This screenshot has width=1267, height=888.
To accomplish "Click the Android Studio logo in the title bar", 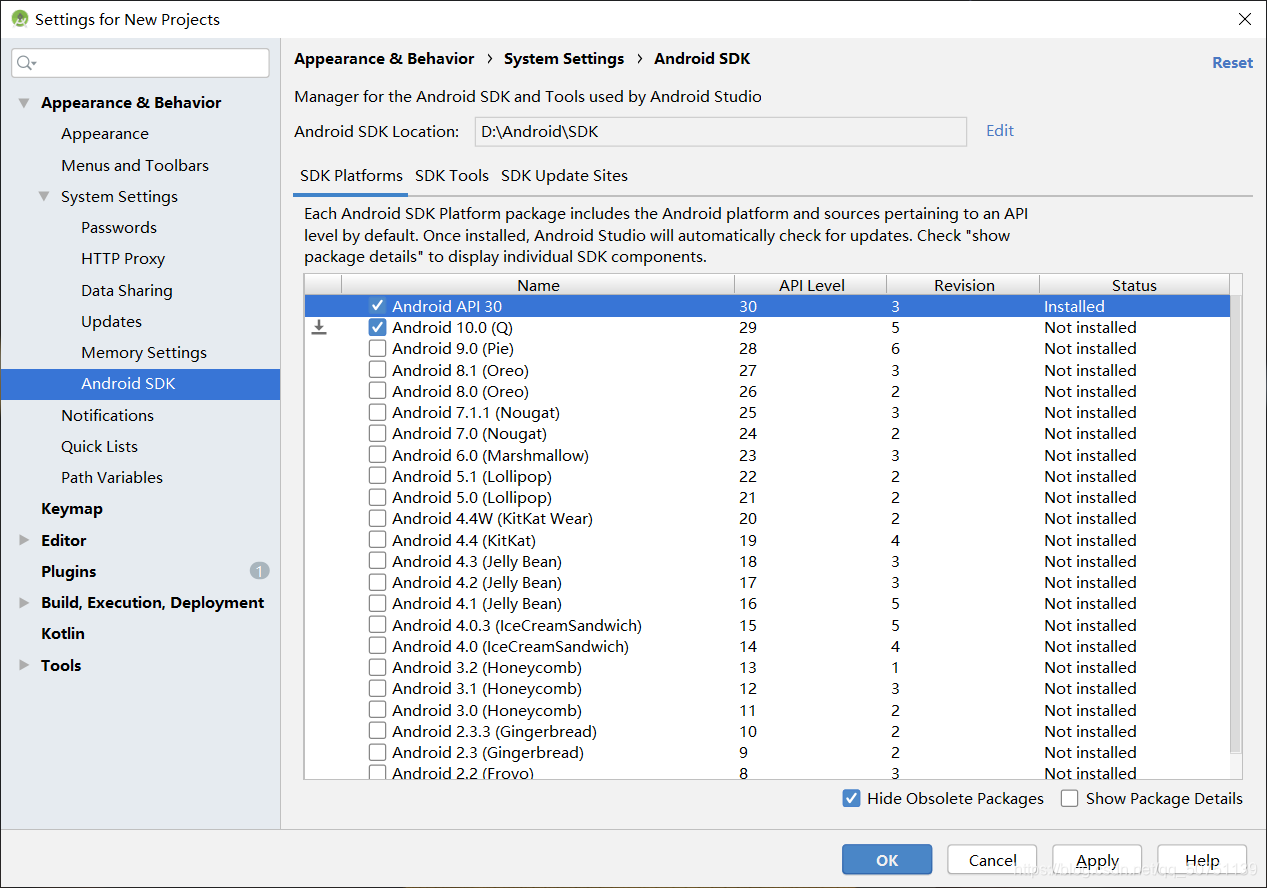I will click(x=19, y=19).
